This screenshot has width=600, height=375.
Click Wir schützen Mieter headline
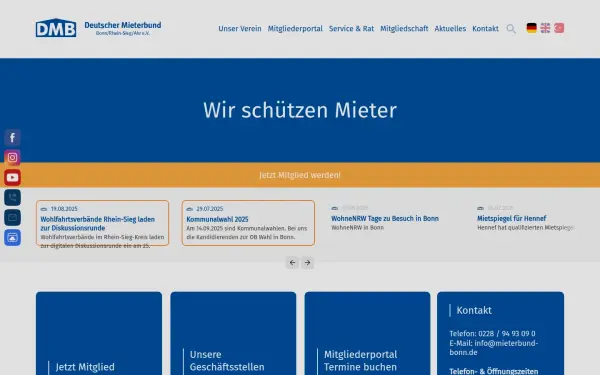coord(300,110)
